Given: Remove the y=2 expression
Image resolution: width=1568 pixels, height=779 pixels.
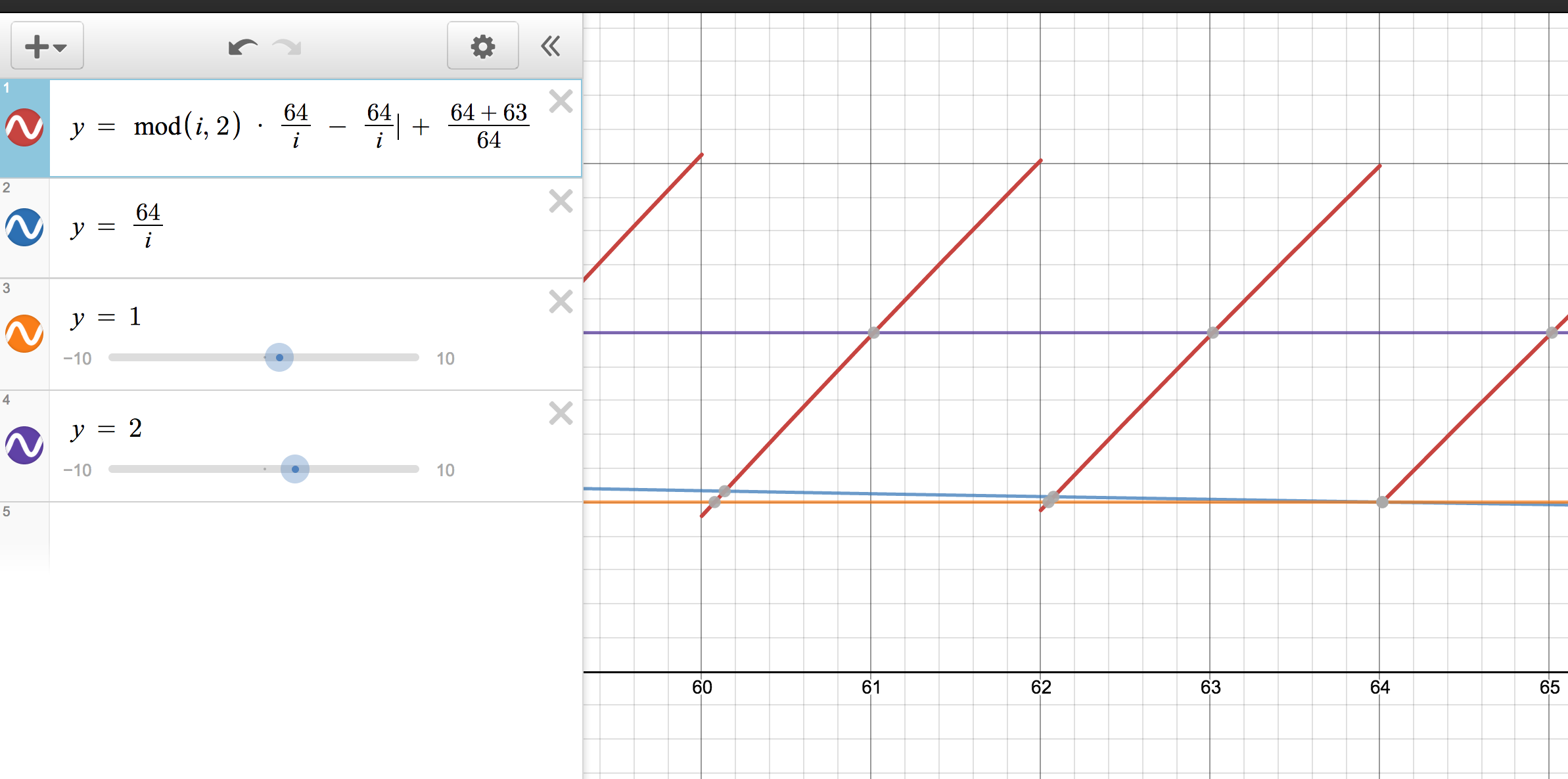Looking at the screenshot, I should [561, 413].
